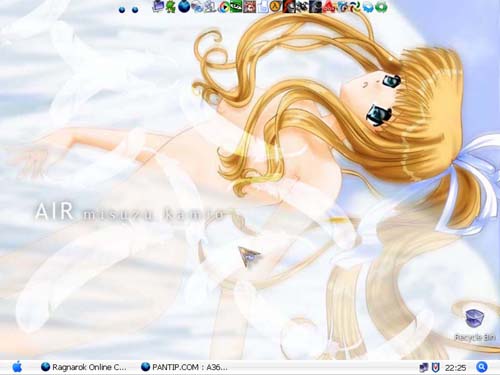
Task: Launch the green round icon at dock end
Action: 381,7
